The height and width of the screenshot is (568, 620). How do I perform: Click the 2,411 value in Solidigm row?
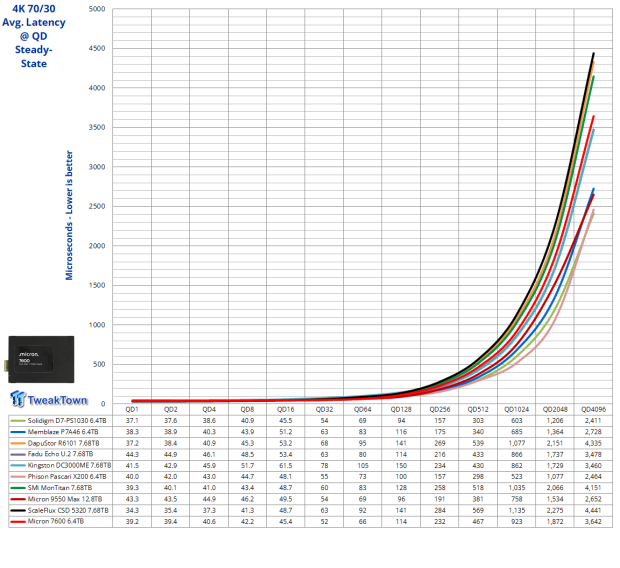pos(593,421)
